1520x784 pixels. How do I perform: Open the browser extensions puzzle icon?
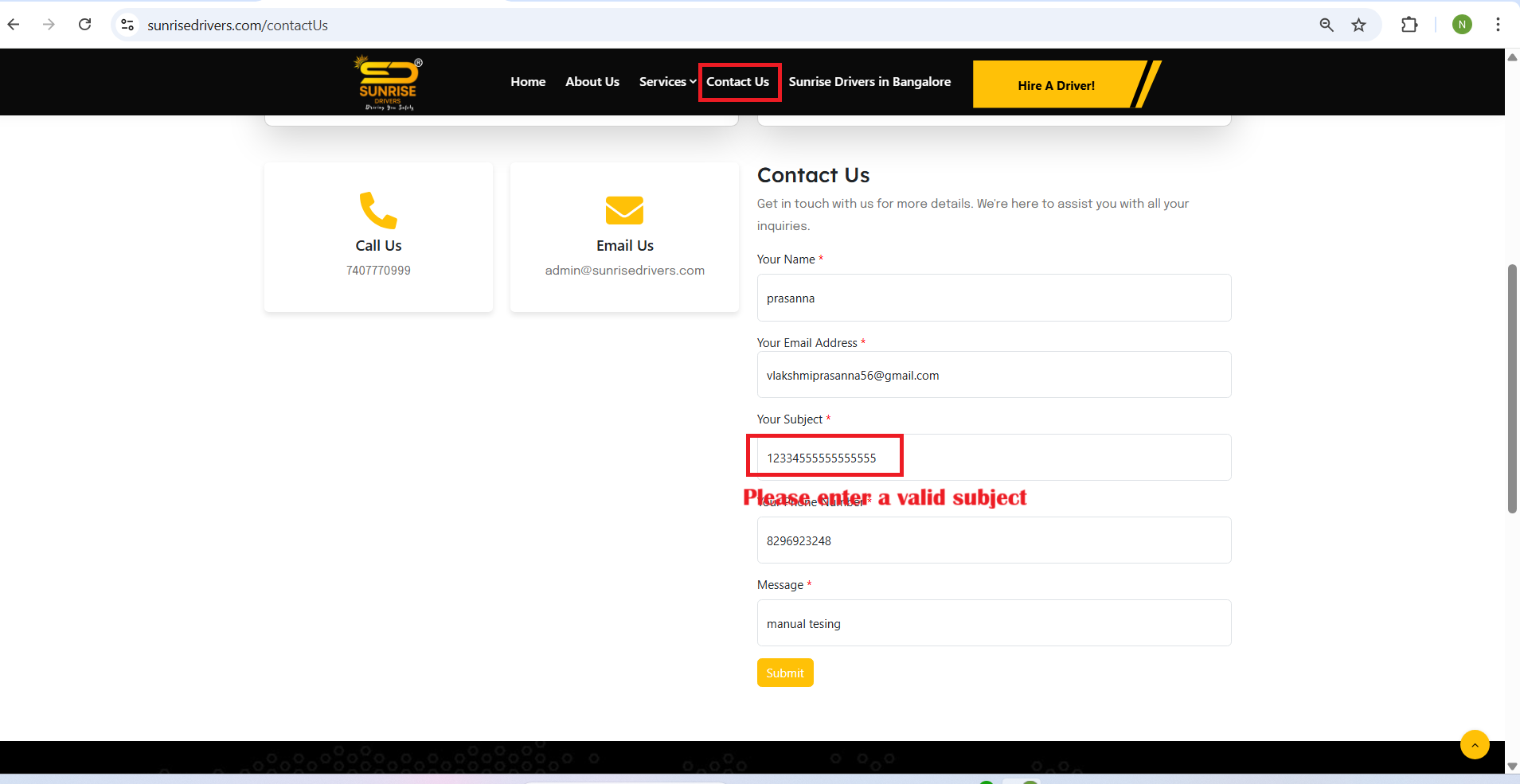point(1409,25)
